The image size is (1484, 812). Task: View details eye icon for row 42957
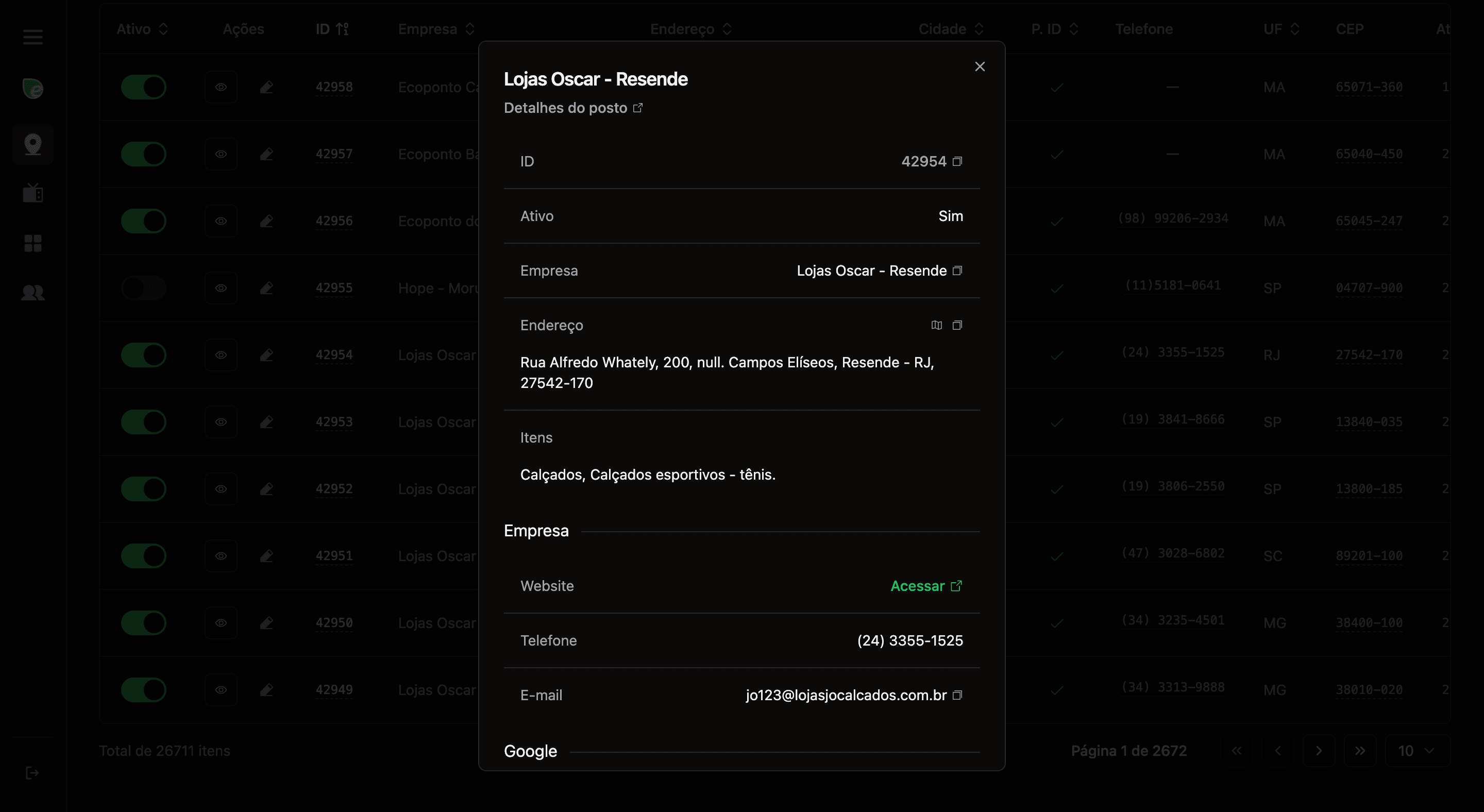(x=221, y=155)
